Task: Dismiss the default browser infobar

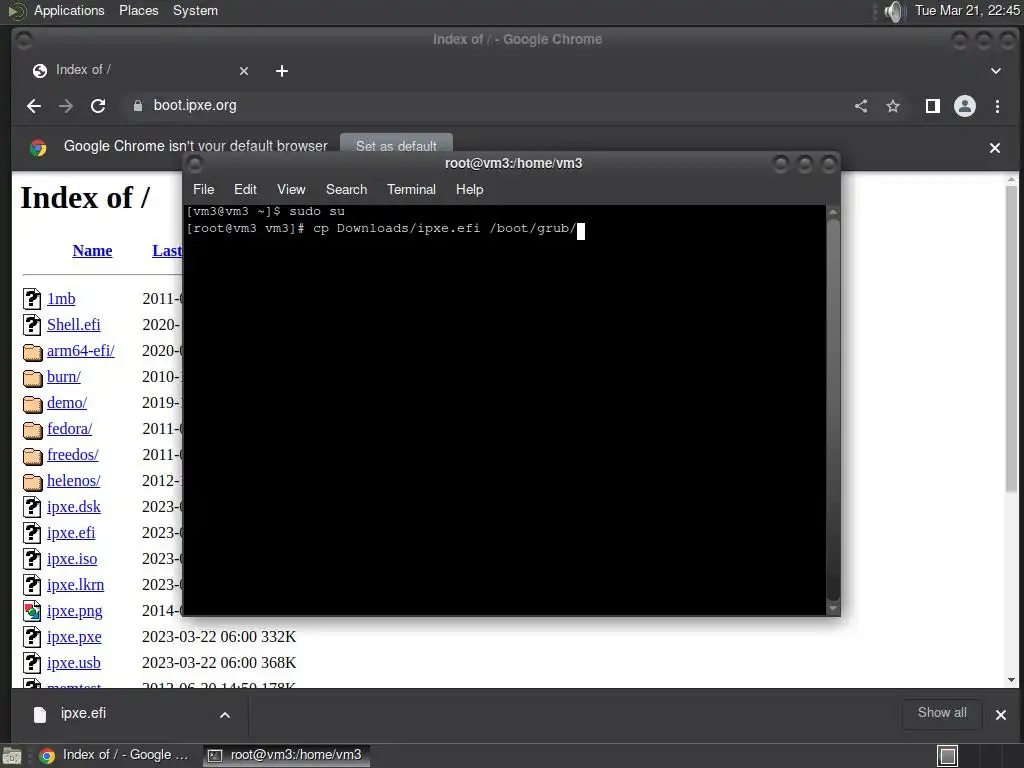Action: pos(995,148)
